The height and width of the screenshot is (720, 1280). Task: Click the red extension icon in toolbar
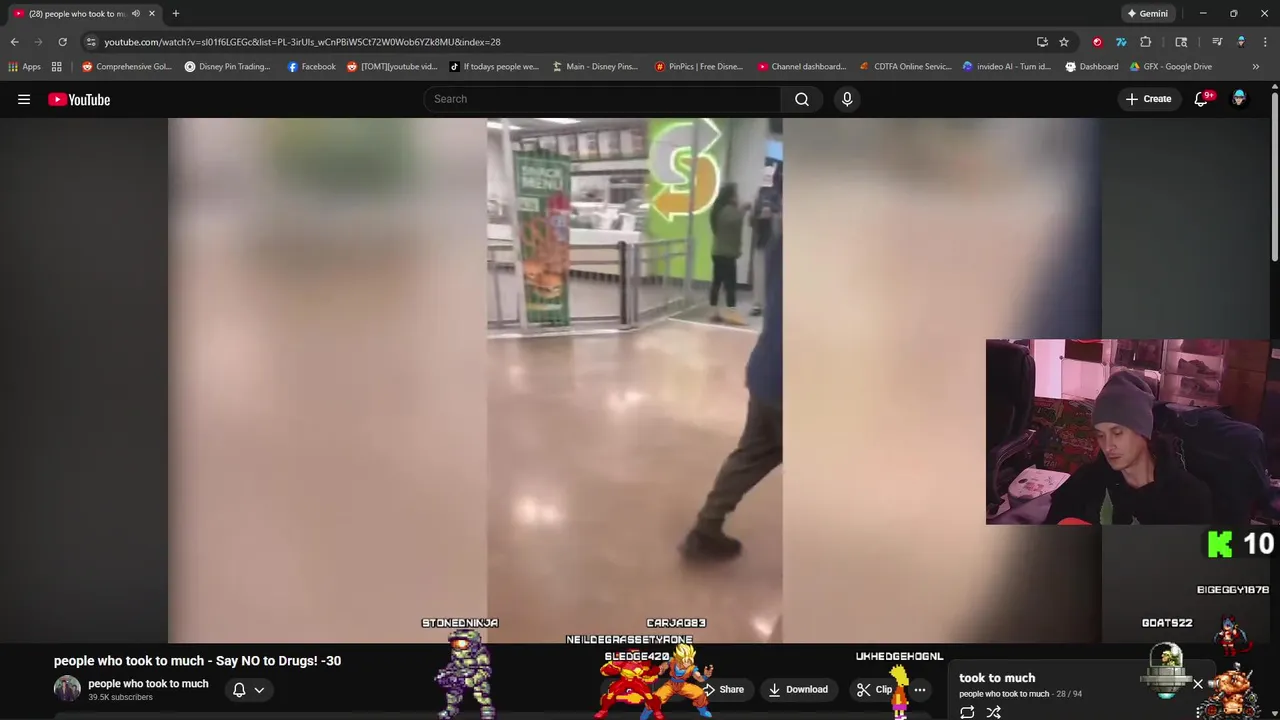tap(1097, 42)
